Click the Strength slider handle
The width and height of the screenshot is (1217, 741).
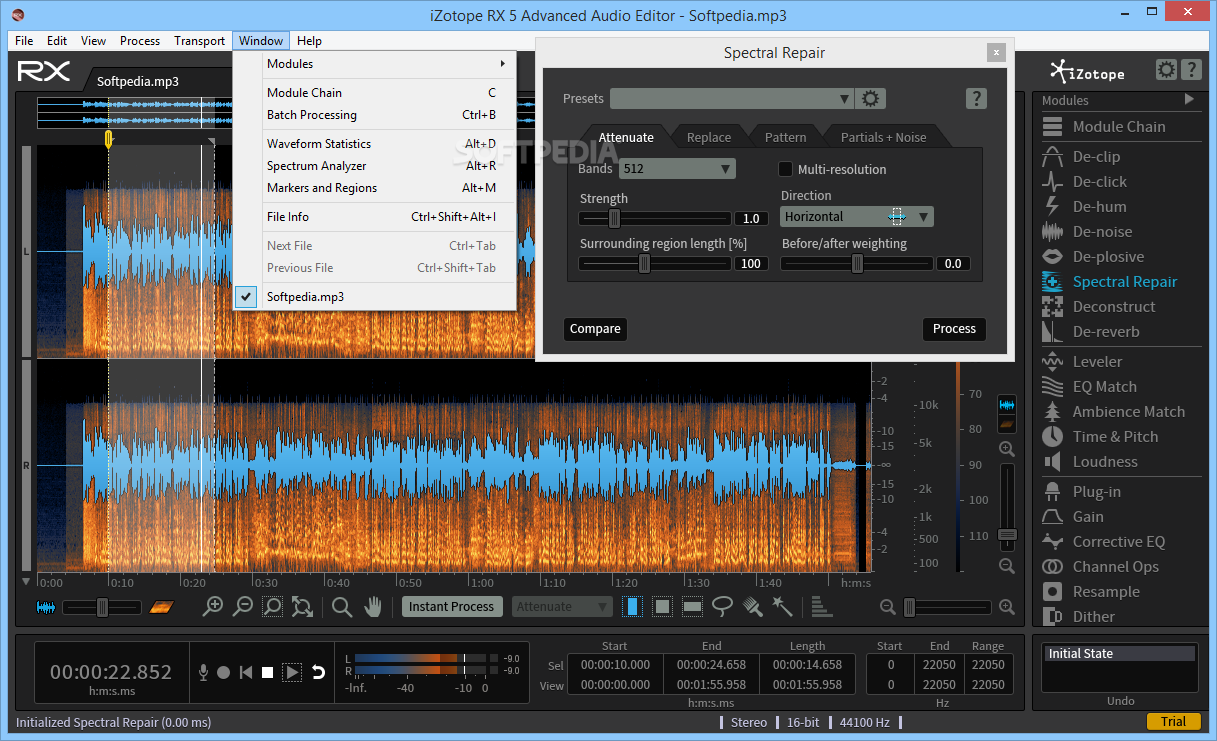(x=615, y=218)
